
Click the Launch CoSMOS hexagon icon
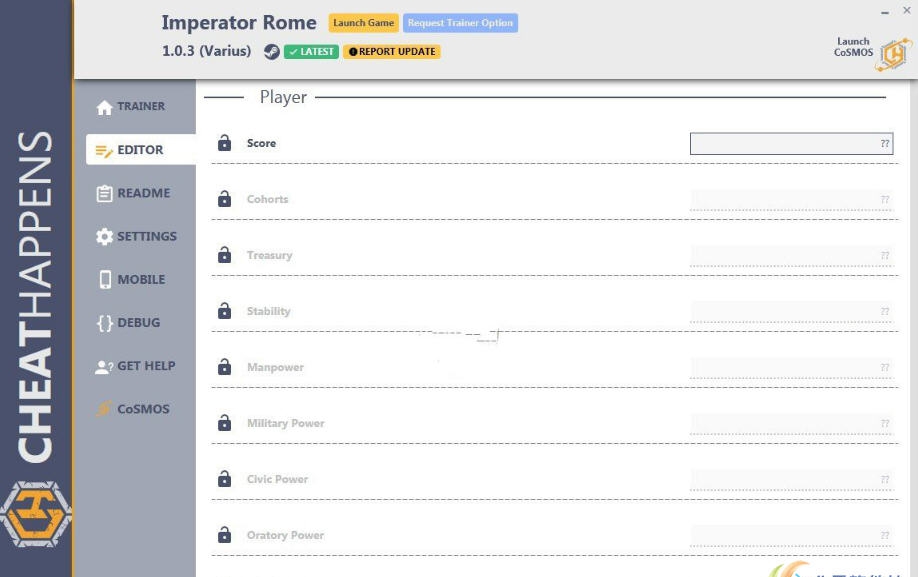click(x=894, y=54)
